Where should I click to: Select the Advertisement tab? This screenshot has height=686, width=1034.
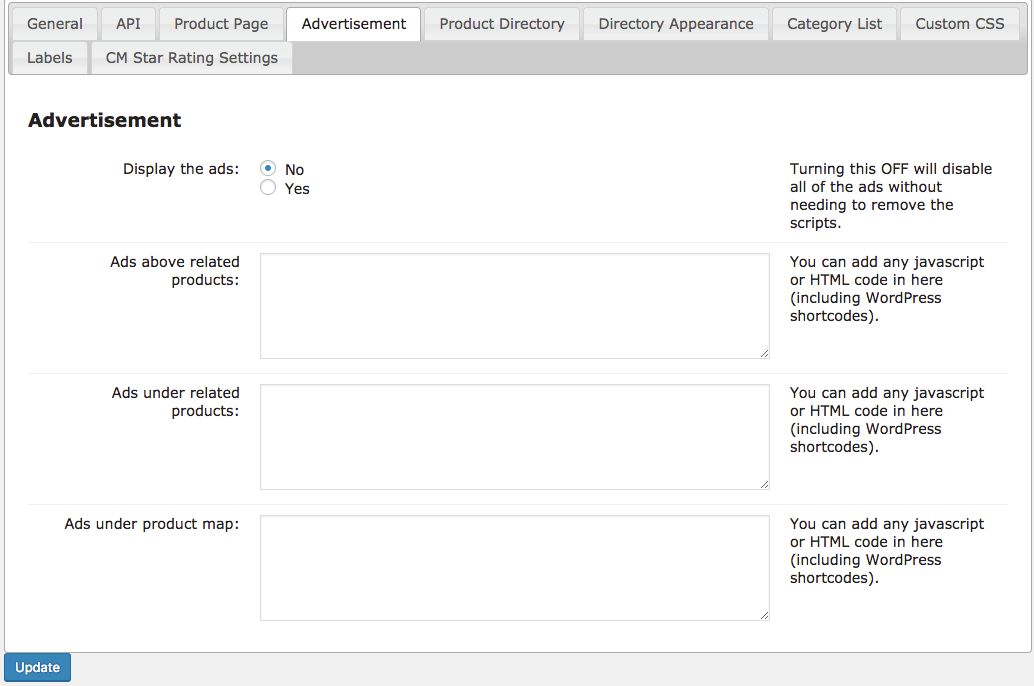353,24
